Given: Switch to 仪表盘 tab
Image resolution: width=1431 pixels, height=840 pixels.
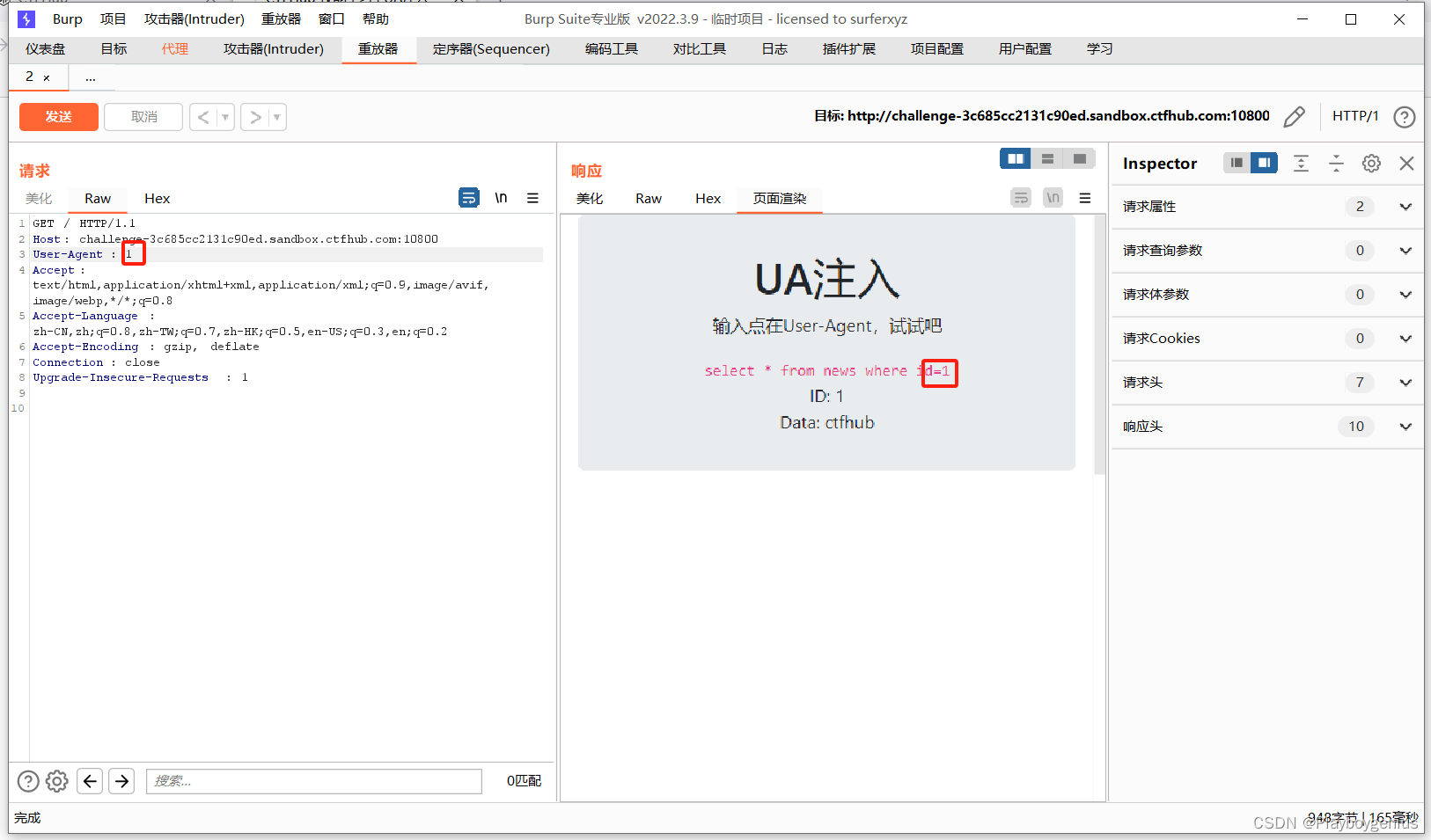Looking at the screenshot, I should click(x=46, y=49).
